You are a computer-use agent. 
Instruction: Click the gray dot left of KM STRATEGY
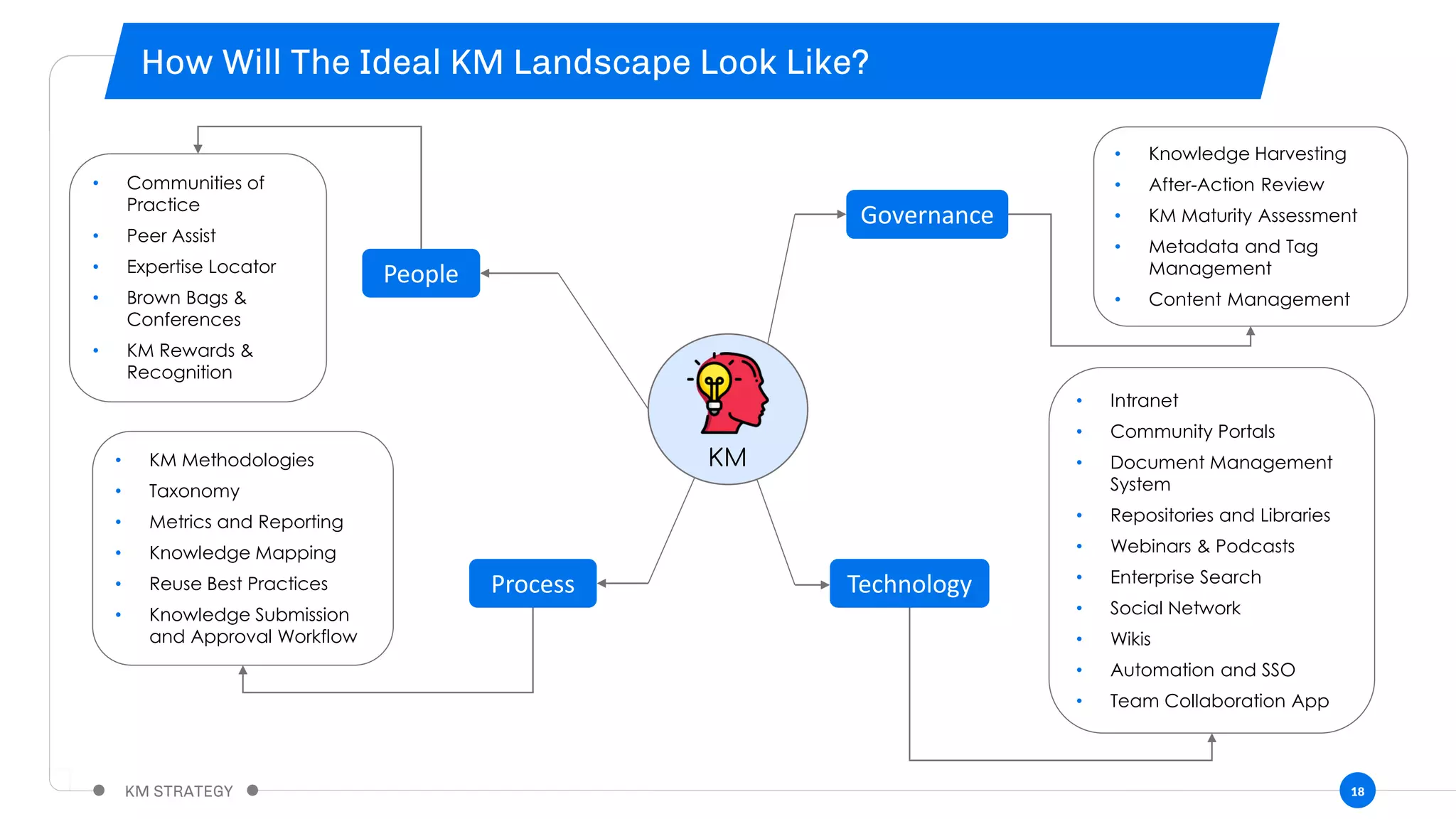pos(99,791)
